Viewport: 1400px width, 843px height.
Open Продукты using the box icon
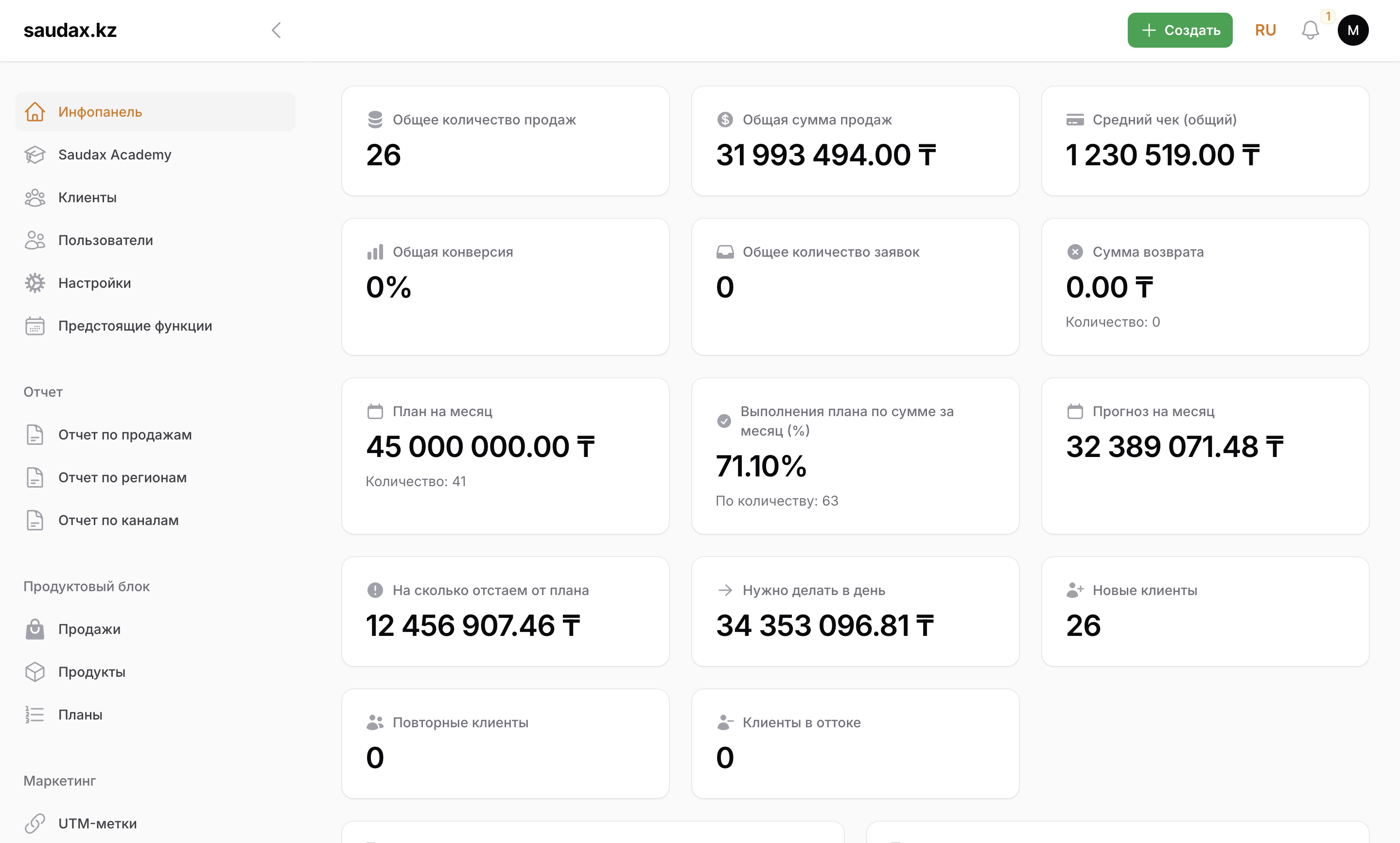tap(35, 671)
